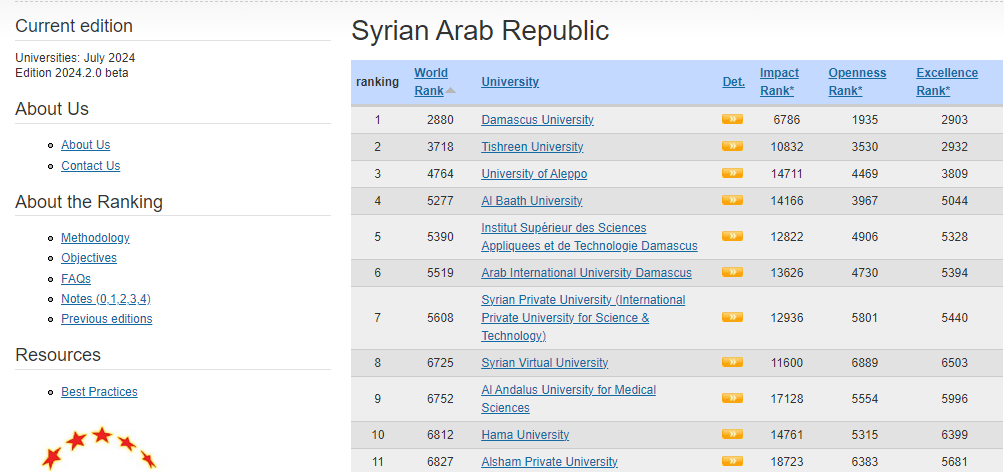1004x472 pixels.
Task: Click world rank value 3718
Action: click(x=440, y=147)
